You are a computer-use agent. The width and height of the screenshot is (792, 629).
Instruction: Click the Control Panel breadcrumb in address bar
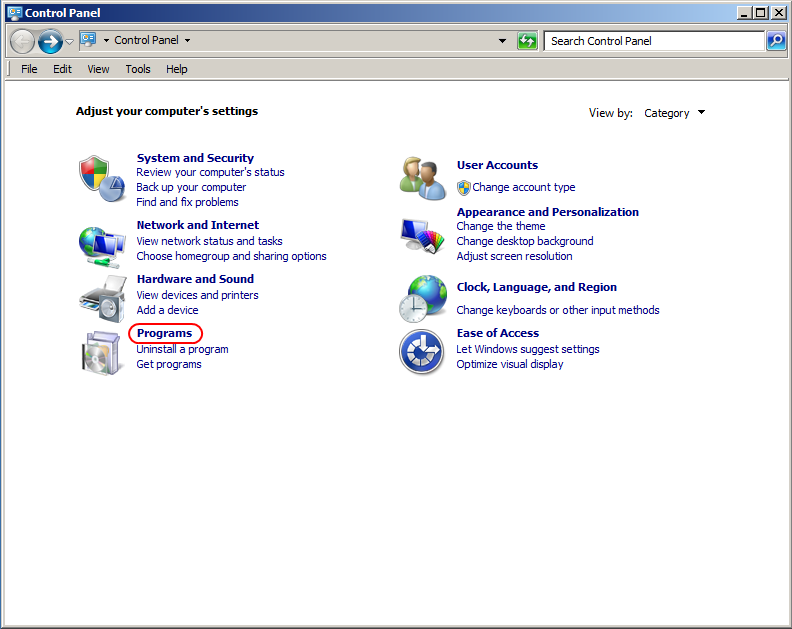(x=146, y=40)
